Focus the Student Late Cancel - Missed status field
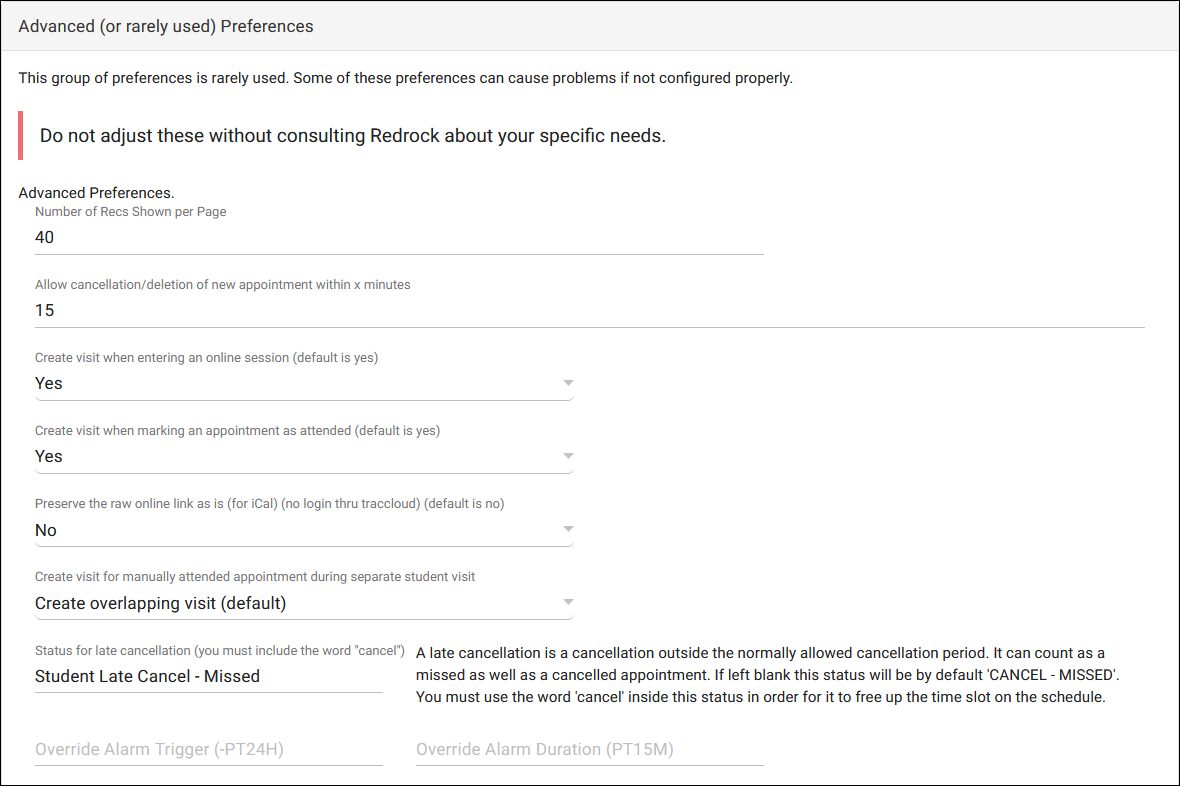 pyautogui.click(x=208, y=677)
